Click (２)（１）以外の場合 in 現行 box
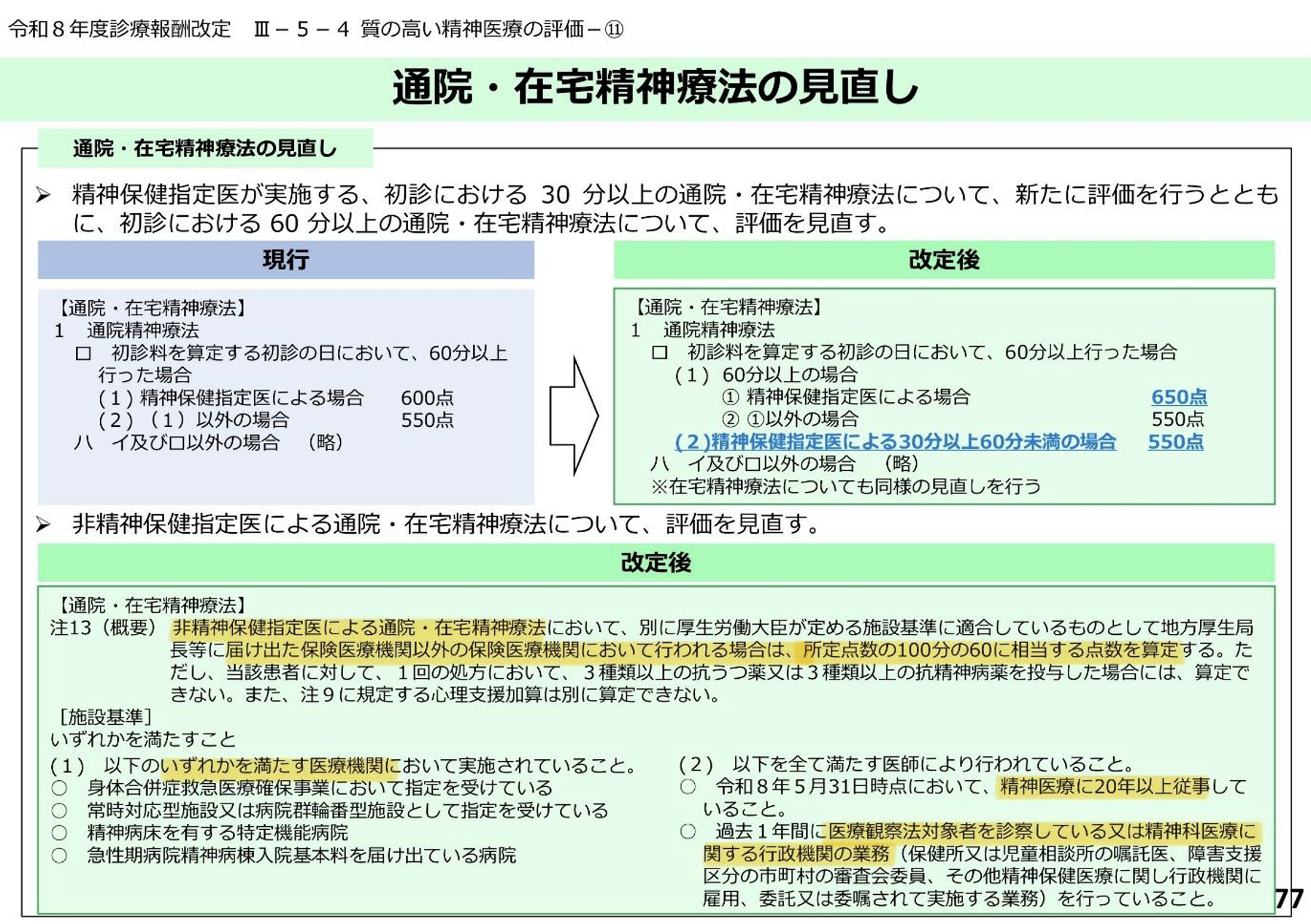The height and width of the screenshot is (924, 1311). tap(193, 420)
